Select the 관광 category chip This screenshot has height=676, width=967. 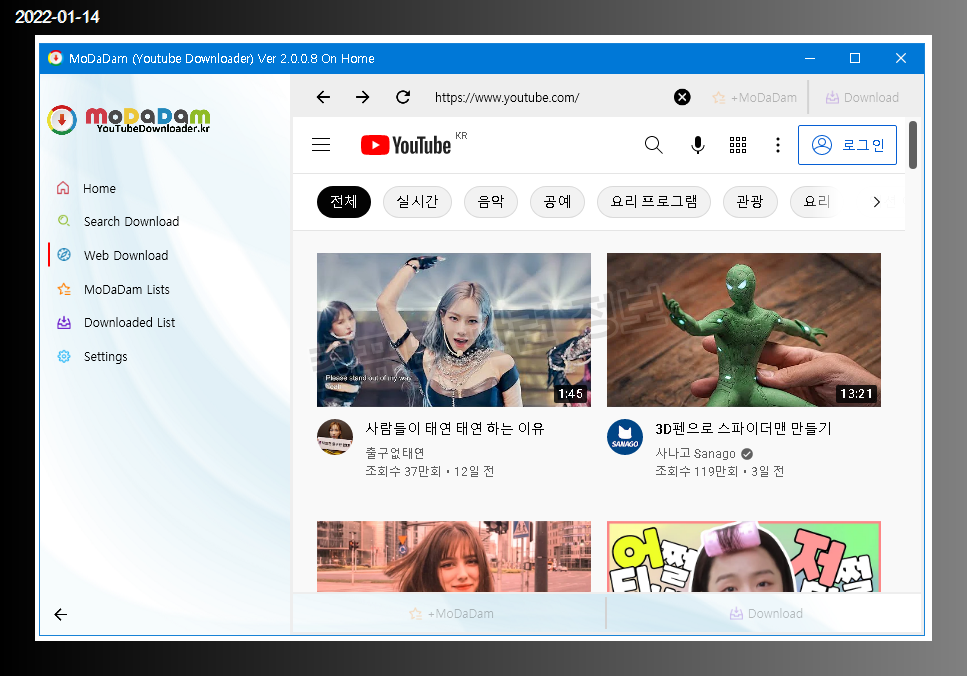(750, 202)
